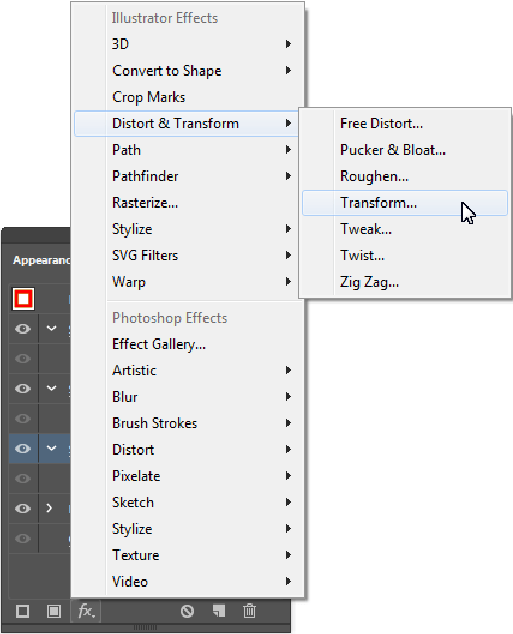The height and width of the screenshot is (634, 513).
Task: Choose Zig Zag... effect
Action: pos(405,282)
